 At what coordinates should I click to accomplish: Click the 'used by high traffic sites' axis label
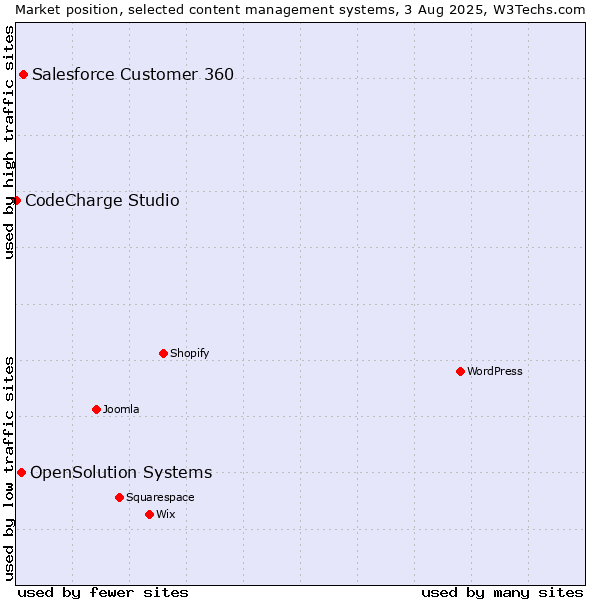pos(8,142)
